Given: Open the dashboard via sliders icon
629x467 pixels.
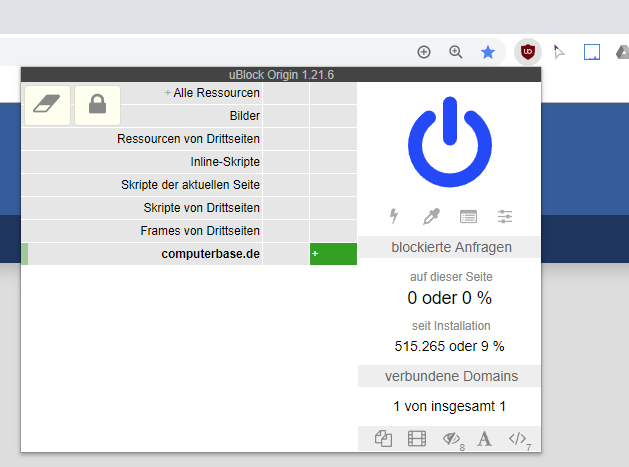Looking at the screenshot, I should tap(505, 217).
